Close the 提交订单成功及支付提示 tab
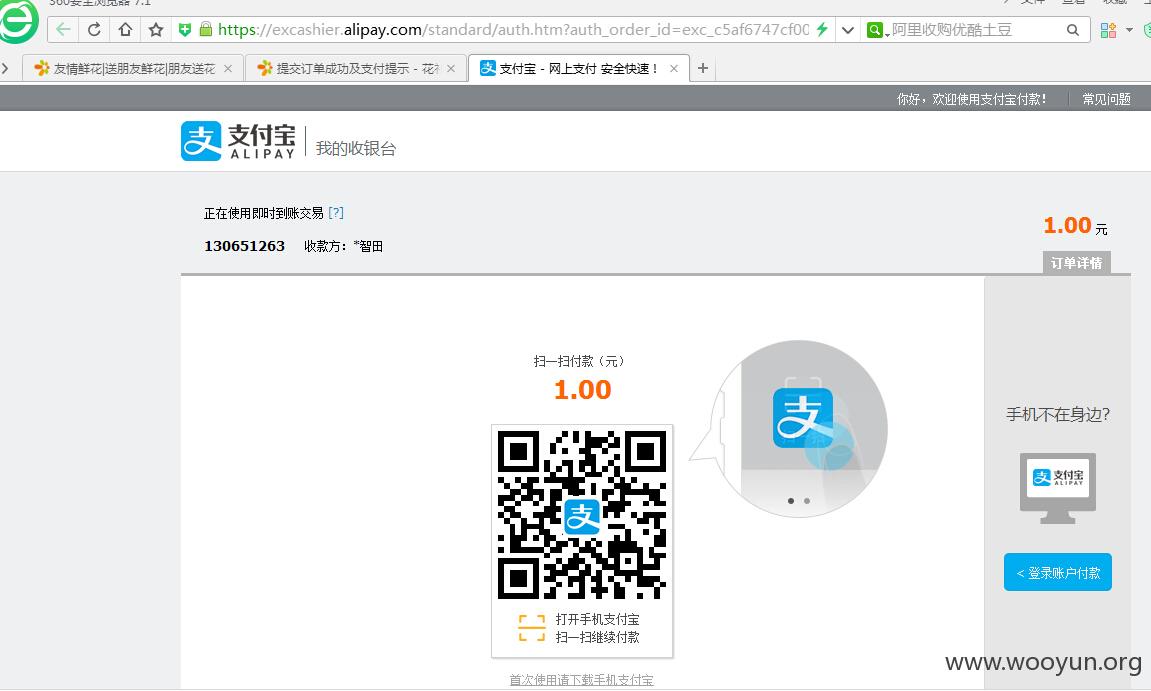This screenshot has height=691, width=1151. (451, 68)
